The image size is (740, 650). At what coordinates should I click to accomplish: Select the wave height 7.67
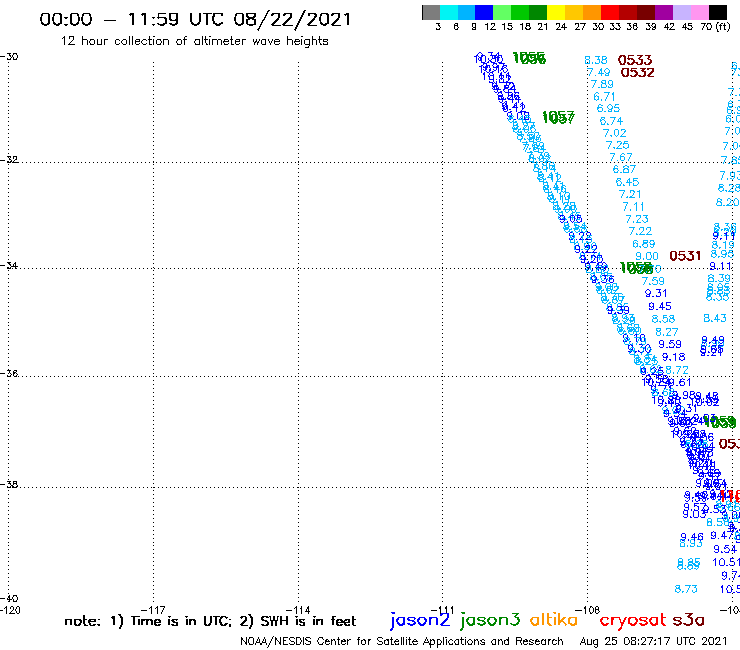click(621, 158)
